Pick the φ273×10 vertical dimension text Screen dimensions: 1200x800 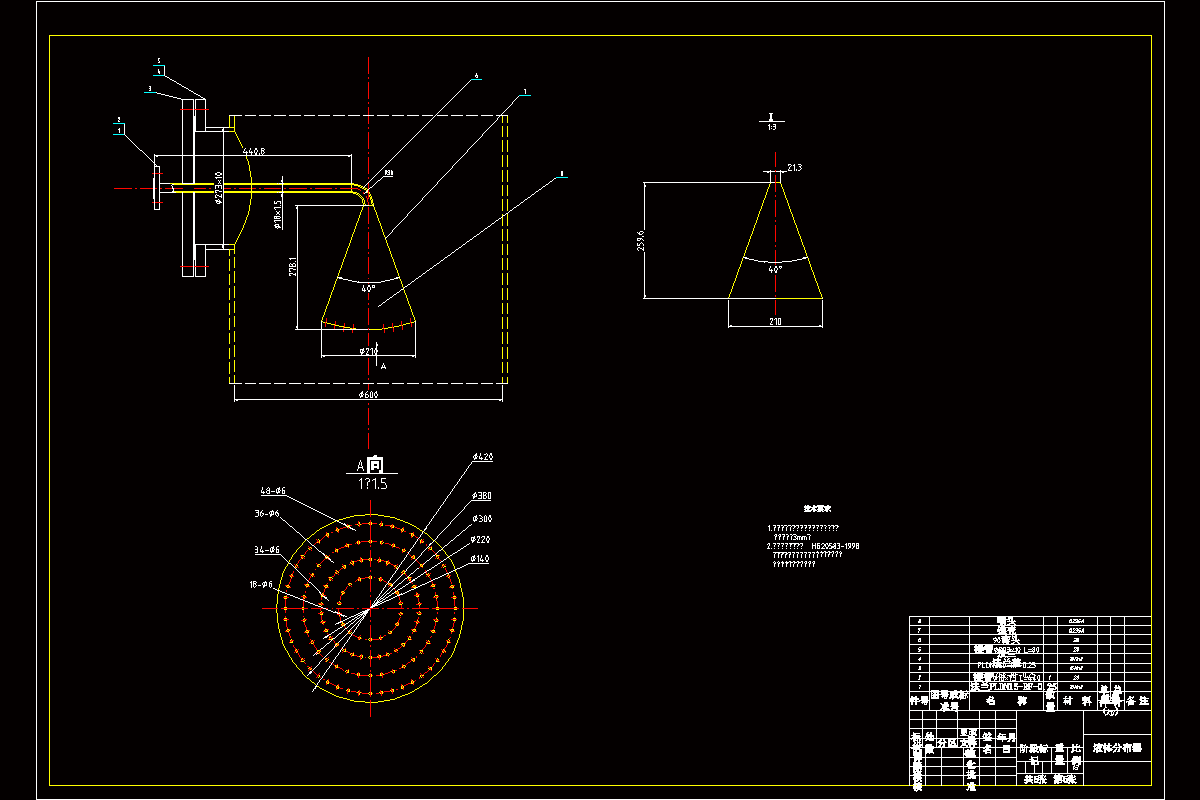[217, 188]
